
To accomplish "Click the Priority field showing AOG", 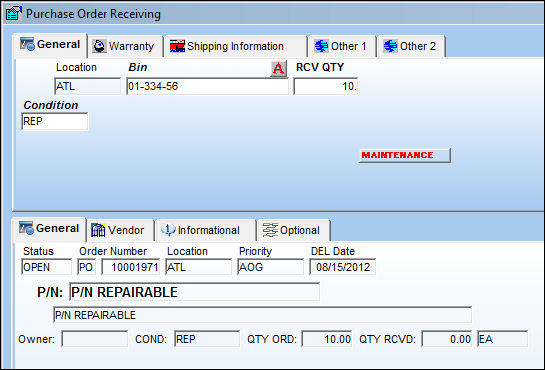I will coord(270,267).
